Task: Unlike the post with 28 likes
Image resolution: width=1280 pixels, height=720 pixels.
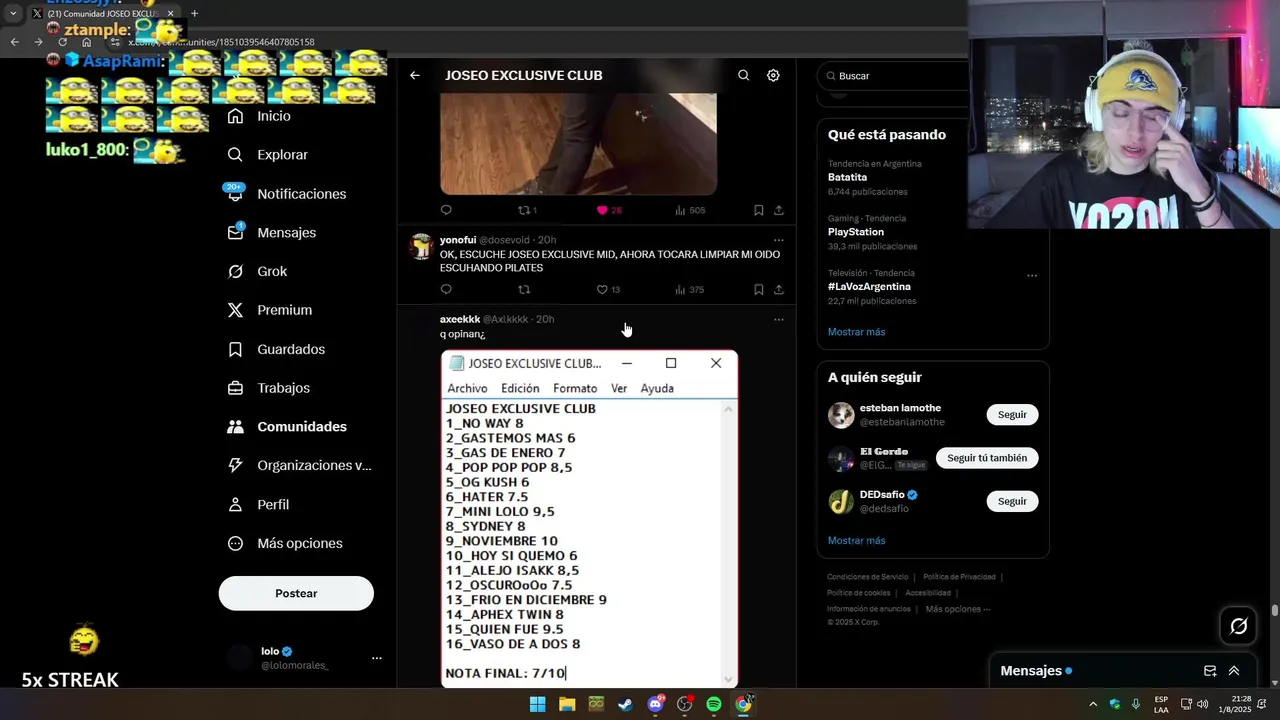Action: coord(609,210)
